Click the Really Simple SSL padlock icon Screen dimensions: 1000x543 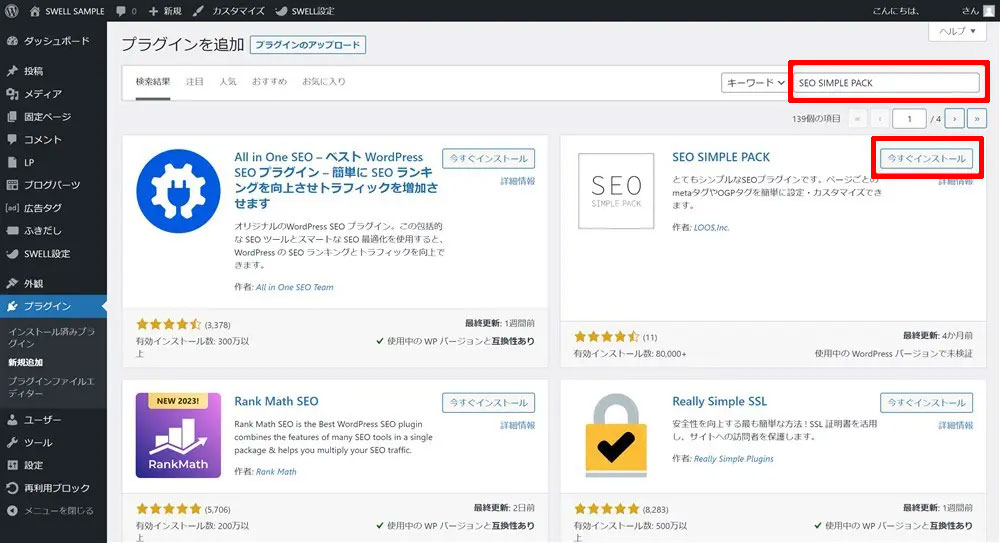[615, 436]
